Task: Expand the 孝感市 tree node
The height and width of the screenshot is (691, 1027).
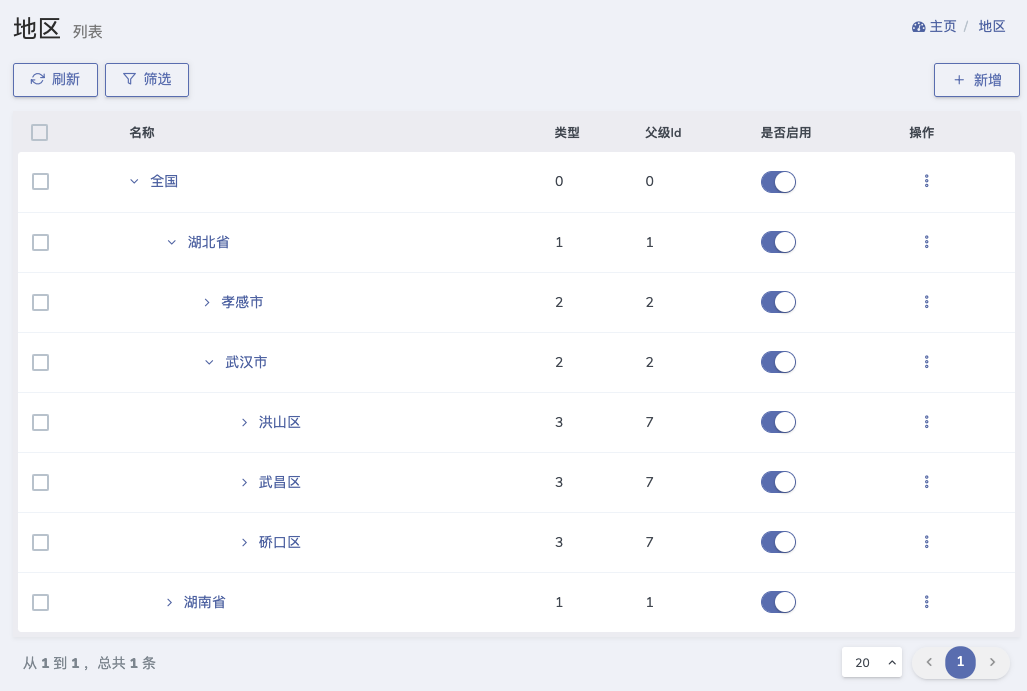Action: (207, 303)
